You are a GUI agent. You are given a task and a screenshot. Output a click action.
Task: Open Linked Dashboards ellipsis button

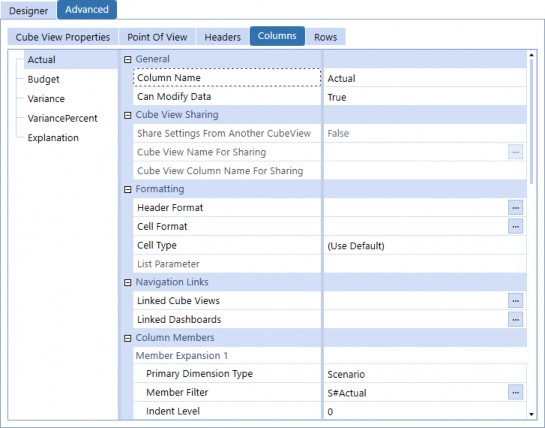tap(515, 320)
